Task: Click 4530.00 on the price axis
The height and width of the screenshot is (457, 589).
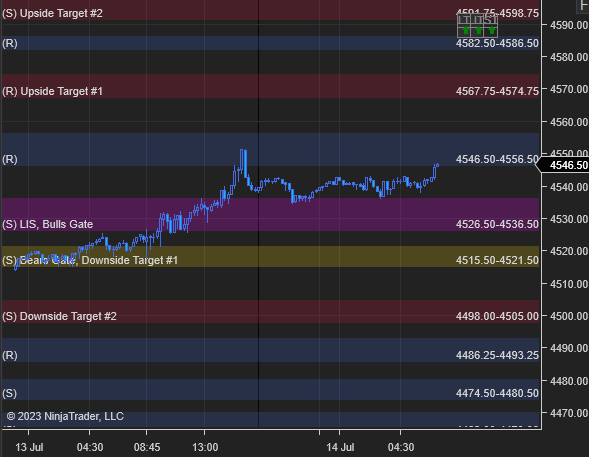Action: (x=569, y=219)
